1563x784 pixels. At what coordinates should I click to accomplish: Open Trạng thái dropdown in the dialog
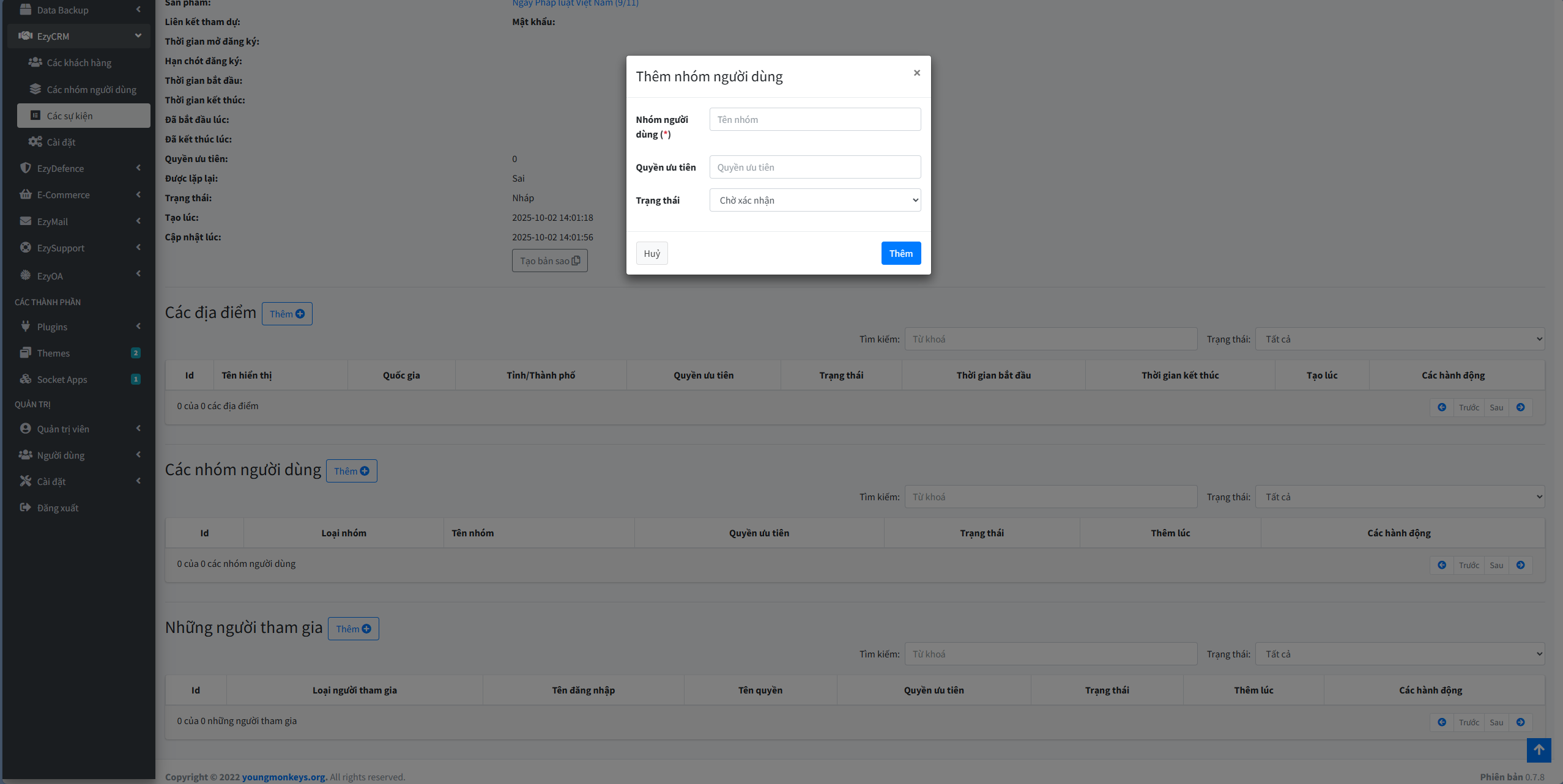click(815, 200)
